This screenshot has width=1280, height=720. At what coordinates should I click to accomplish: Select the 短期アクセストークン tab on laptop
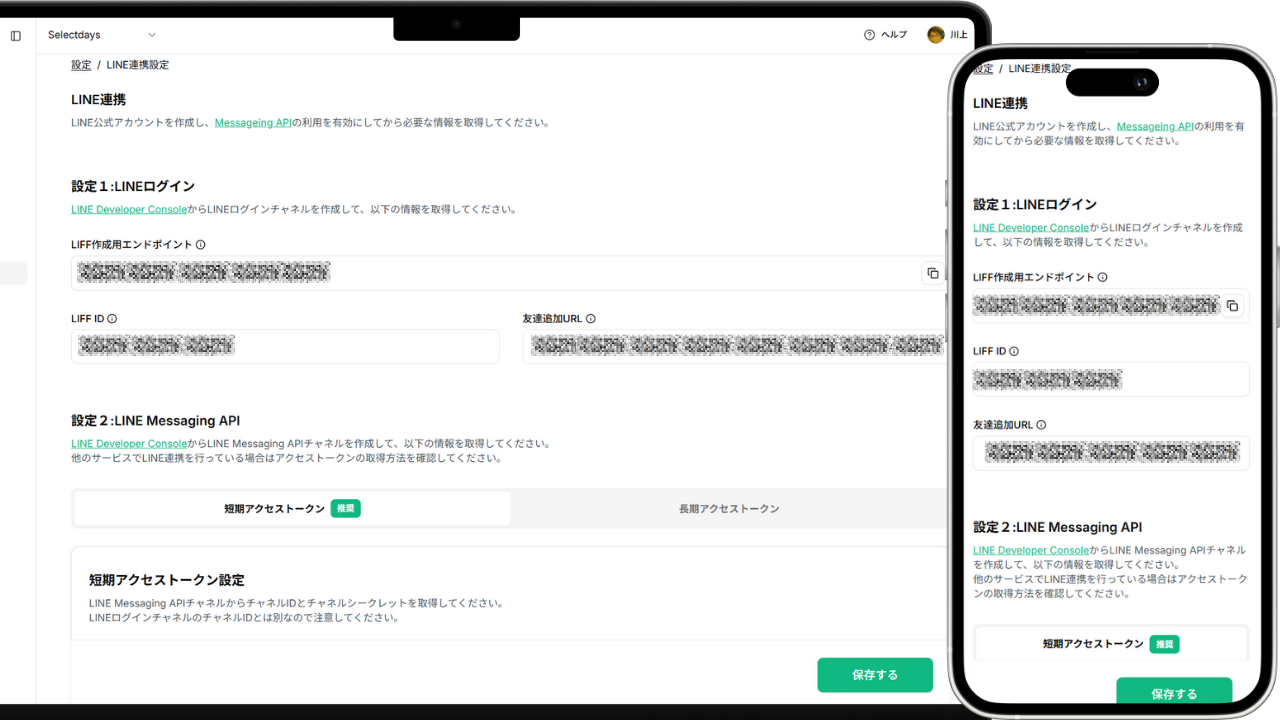[x=292, y=508]
